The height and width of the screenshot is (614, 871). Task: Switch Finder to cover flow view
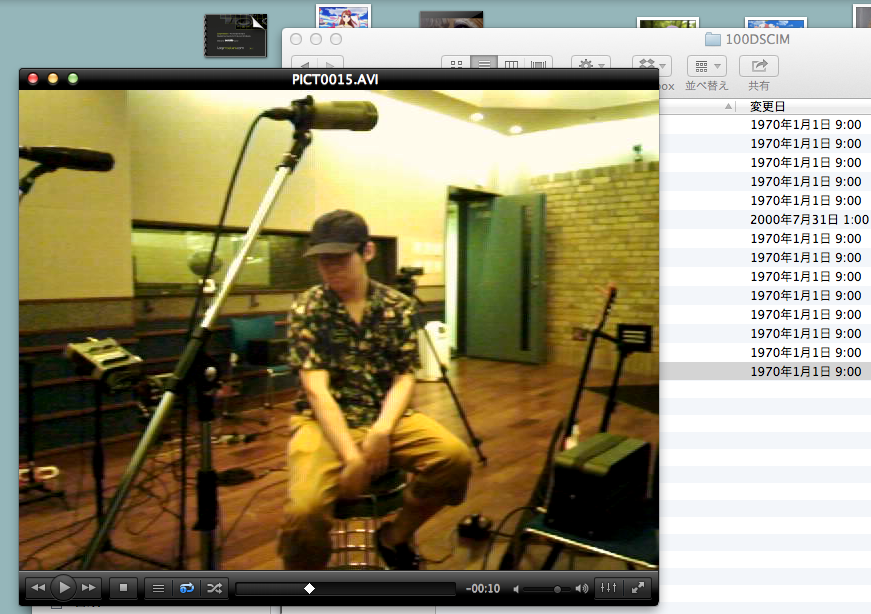pyautogui.click(x=539, y=65)
